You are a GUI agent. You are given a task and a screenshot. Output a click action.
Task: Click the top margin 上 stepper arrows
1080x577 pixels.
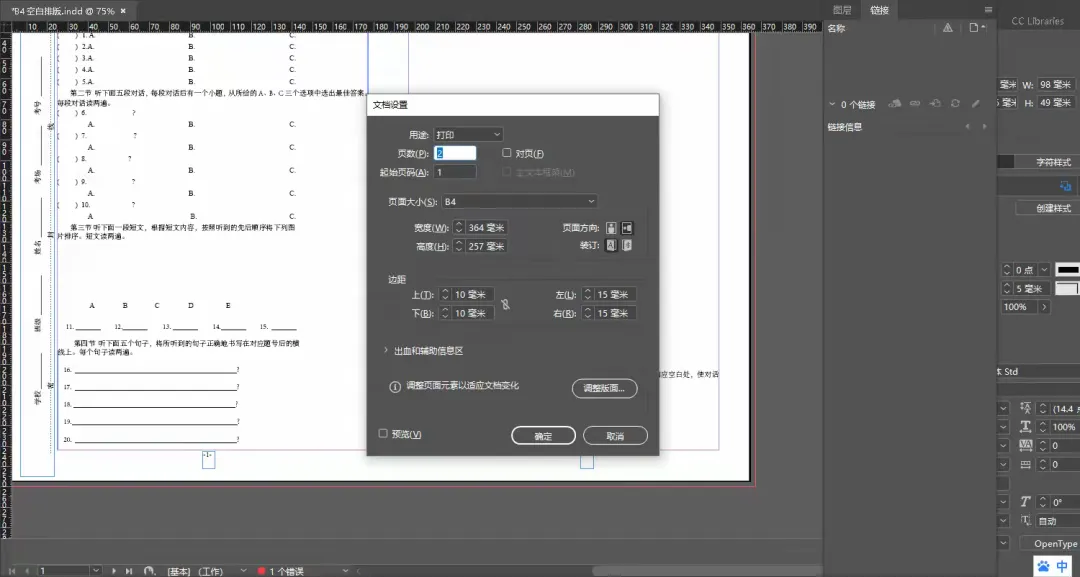(445, 295)
